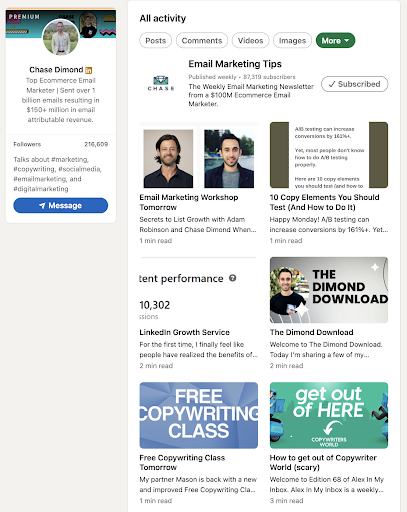
Task: Click the checkmark on the Subscribed button
Action: tap(332, 84)
